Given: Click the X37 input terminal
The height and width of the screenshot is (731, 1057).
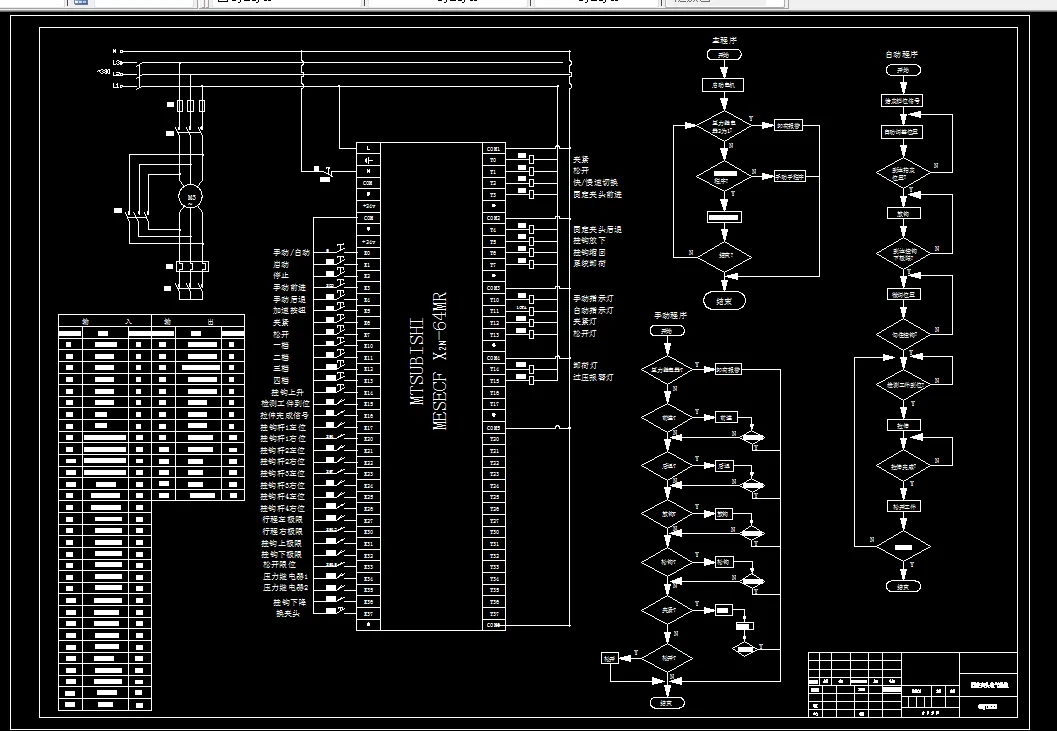Looking at the screenshot, I should [368, 614].
